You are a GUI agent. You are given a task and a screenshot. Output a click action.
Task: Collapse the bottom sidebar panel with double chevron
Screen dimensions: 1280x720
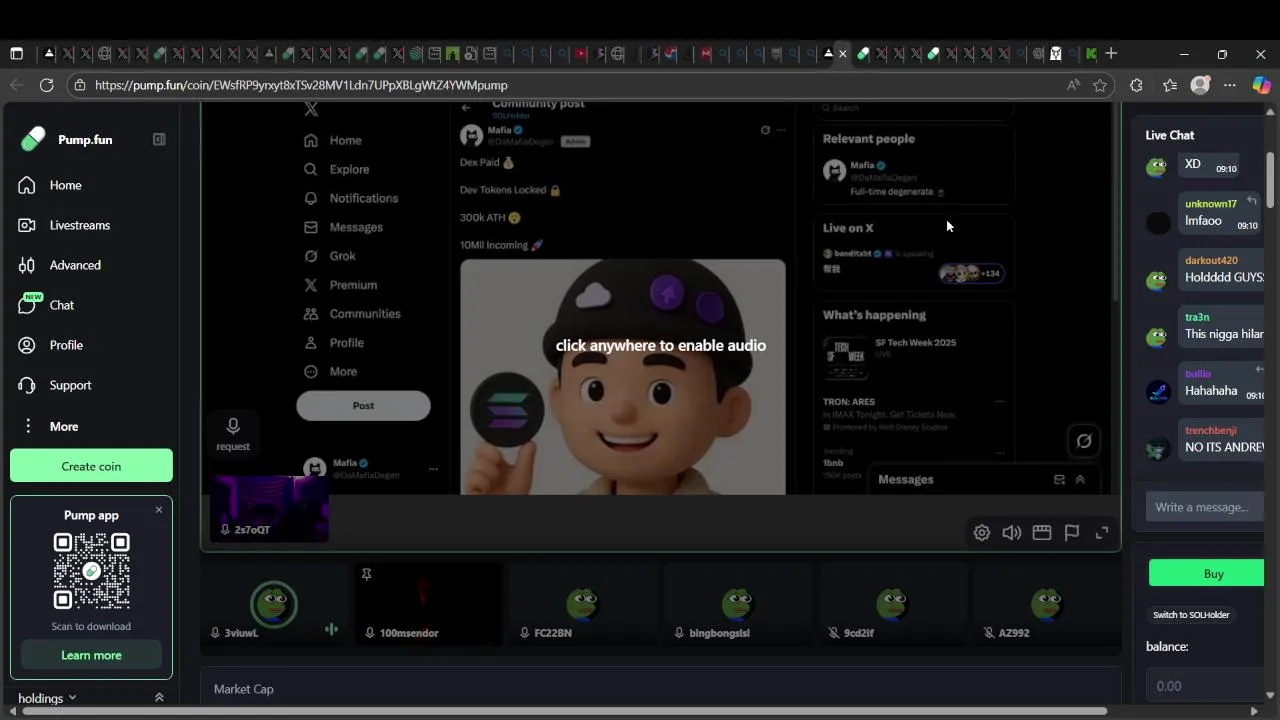(x=158, y=697)
